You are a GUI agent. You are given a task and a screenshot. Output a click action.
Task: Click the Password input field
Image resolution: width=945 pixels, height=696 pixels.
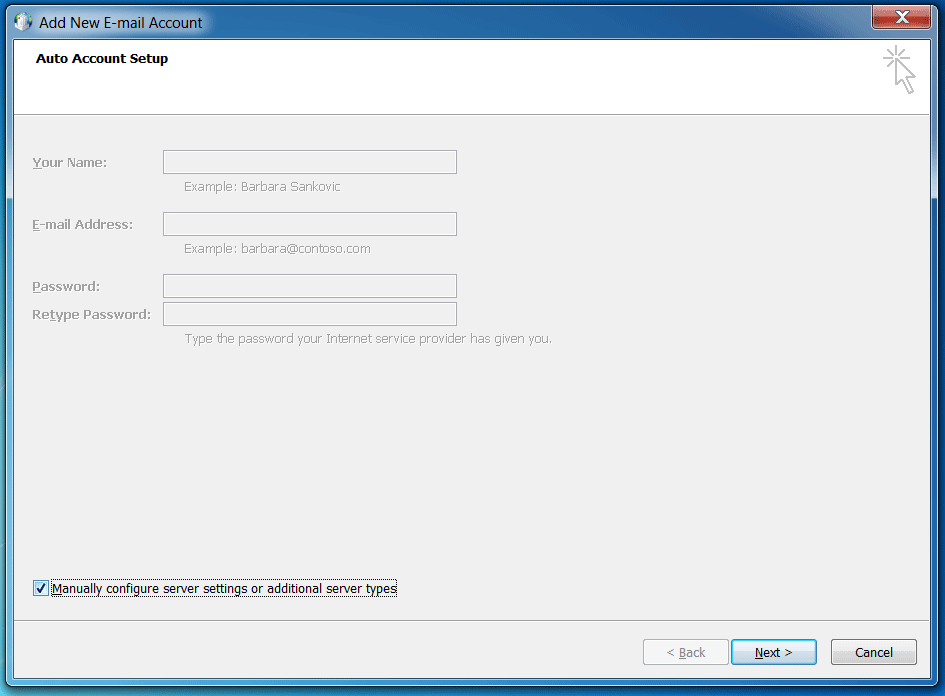pyautogui.click(x=310, y=286)
